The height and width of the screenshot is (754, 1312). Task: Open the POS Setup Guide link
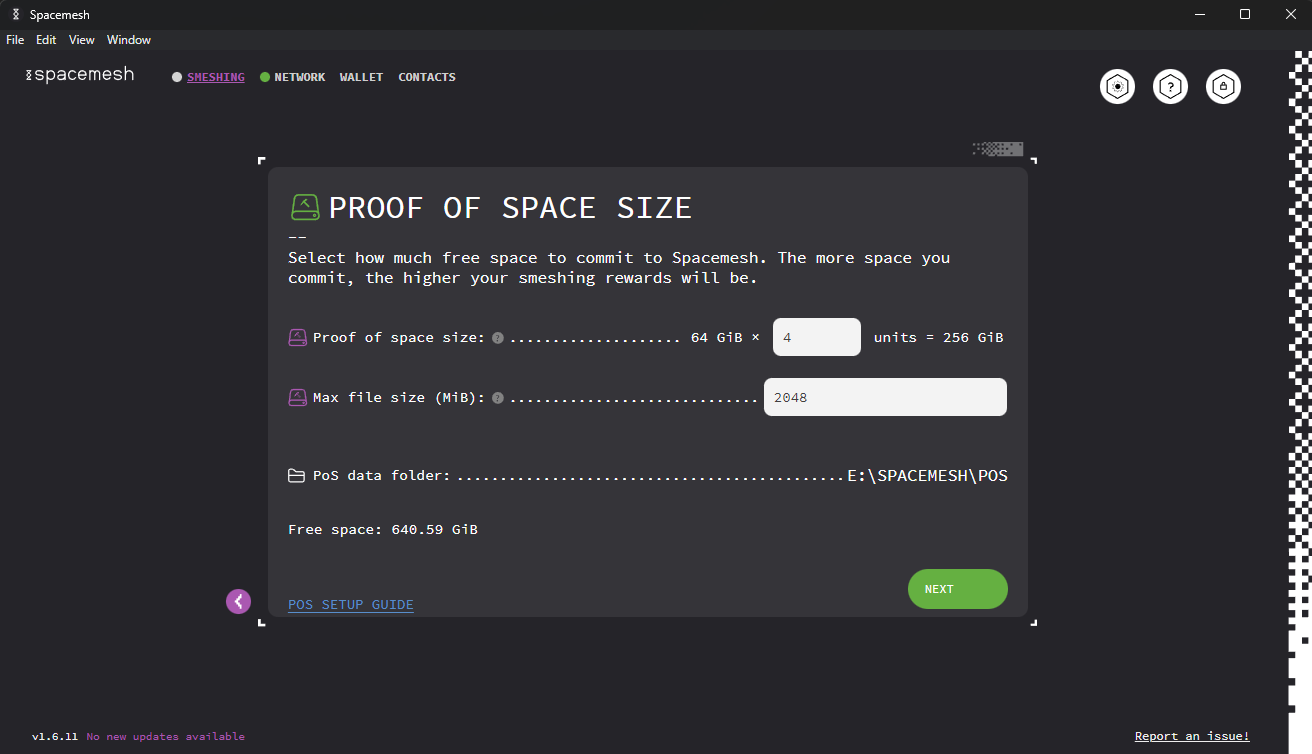351,605
